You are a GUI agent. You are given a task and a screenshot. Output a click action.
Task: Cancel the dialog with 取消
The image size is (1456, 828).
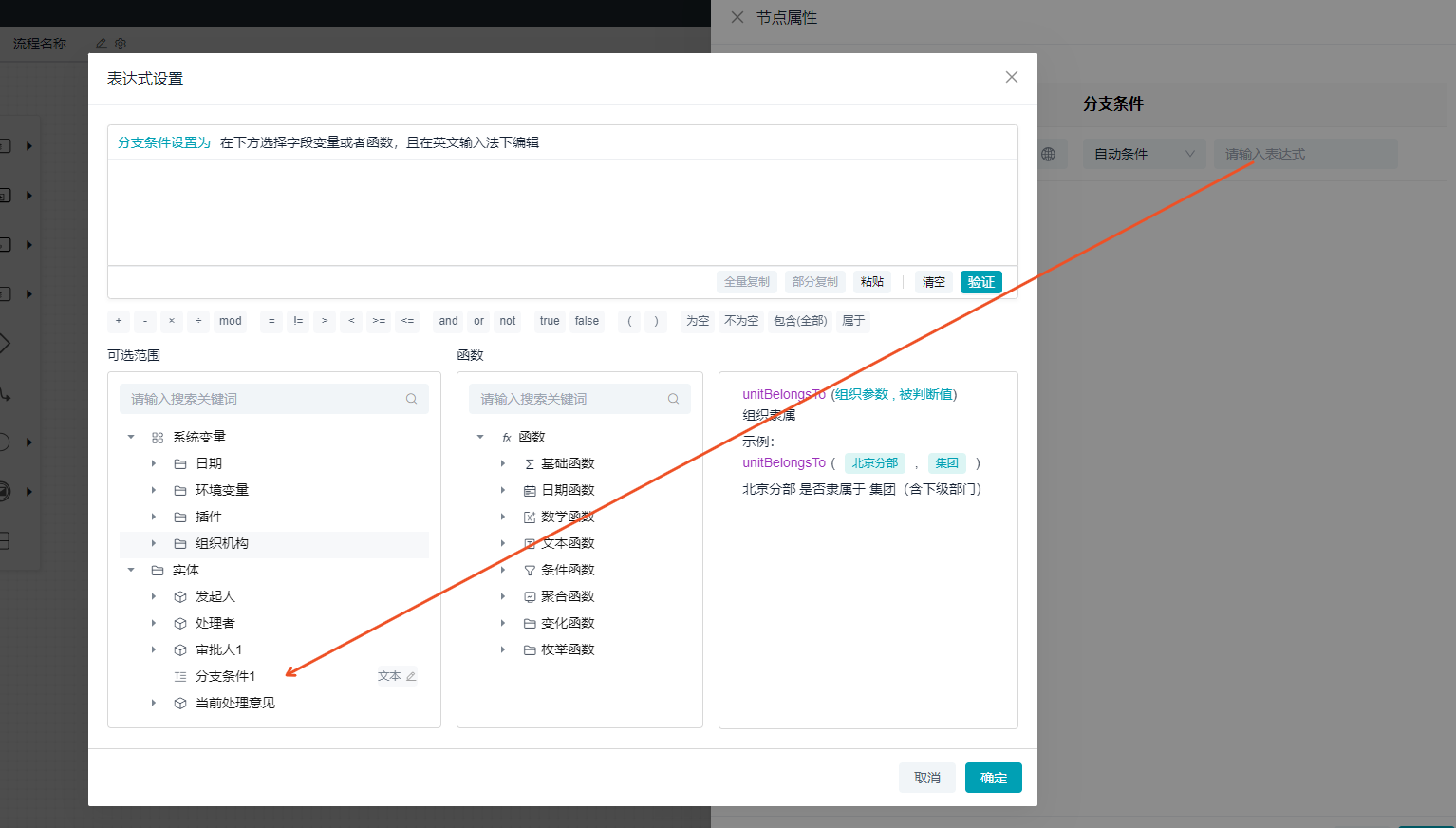[x=927, y=778]
